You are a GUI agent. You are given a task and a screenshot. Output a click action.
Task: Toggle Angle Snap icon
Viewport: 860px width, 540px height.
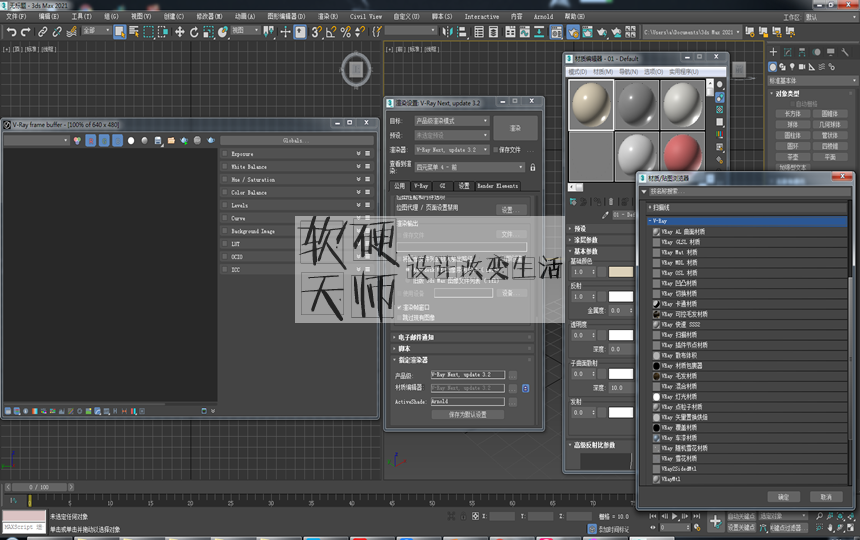tap(331, 32)
